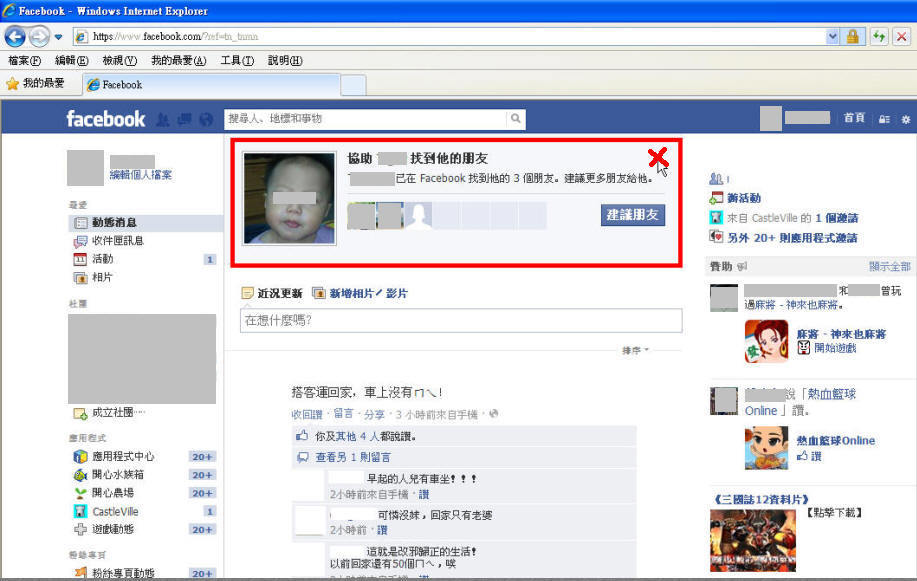Click the 搜尋人、地標和事物 search field
Viewport: 917px width, 581px height.
366,119
